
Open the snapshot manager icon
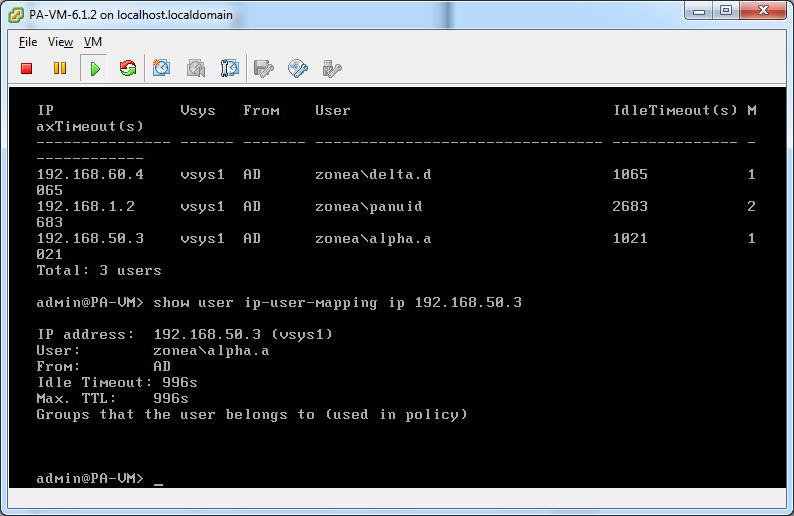230,68
